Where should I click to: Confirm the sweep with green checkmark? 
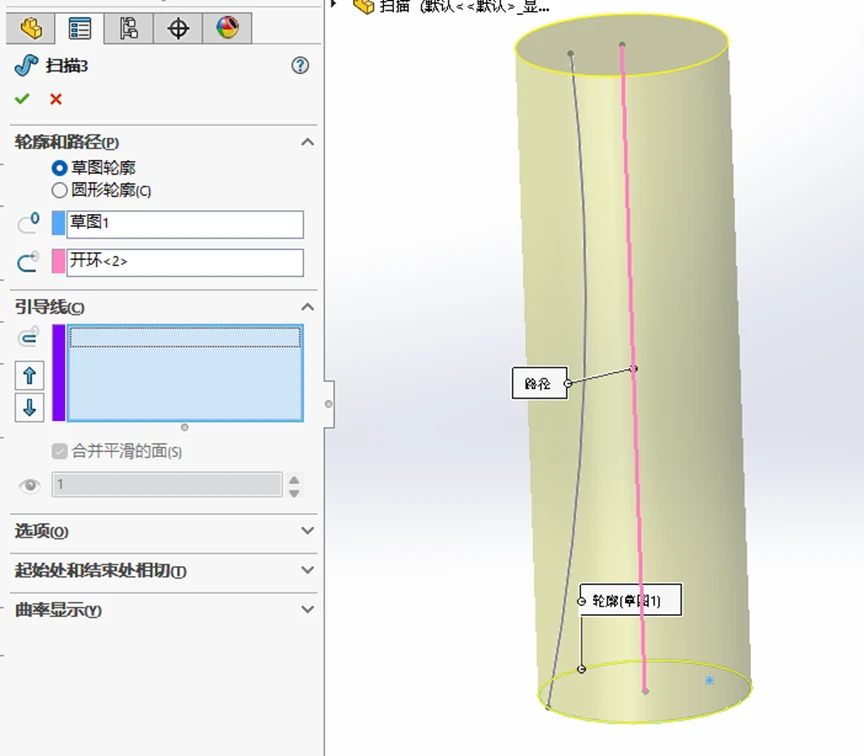[x=22, y=99]
